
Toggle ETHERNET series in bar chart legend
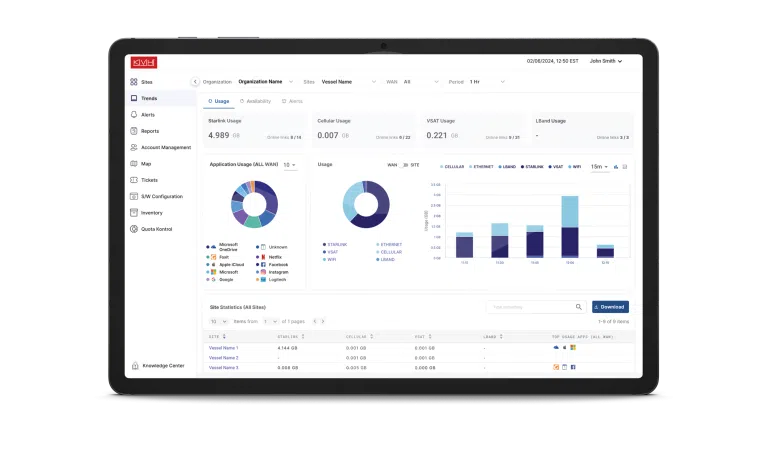click(481, 167)
